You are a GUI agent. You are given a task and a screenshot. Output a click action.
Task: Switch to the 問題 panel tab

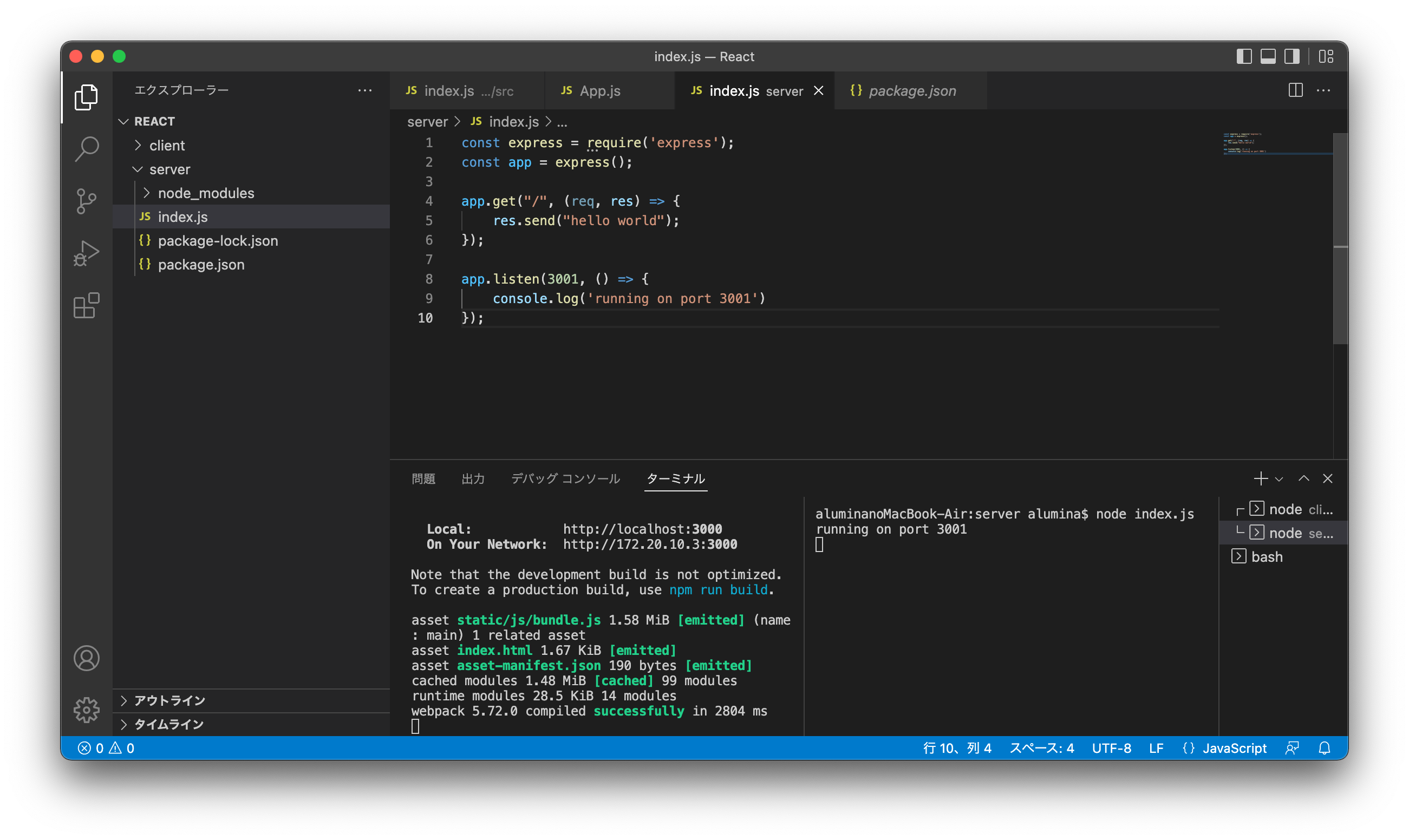pyautogui.click(x=423, y=478)
